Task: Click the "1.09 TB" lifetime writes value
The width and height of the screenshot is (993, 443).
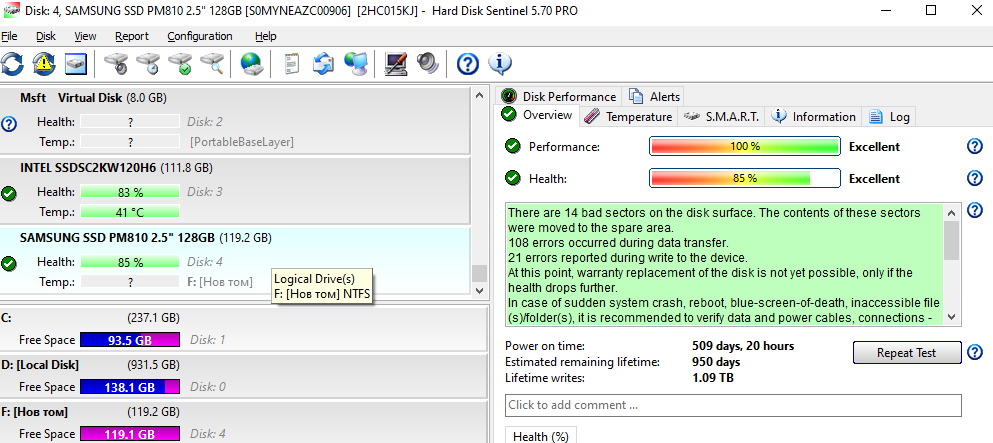Action: click(713, 378)
